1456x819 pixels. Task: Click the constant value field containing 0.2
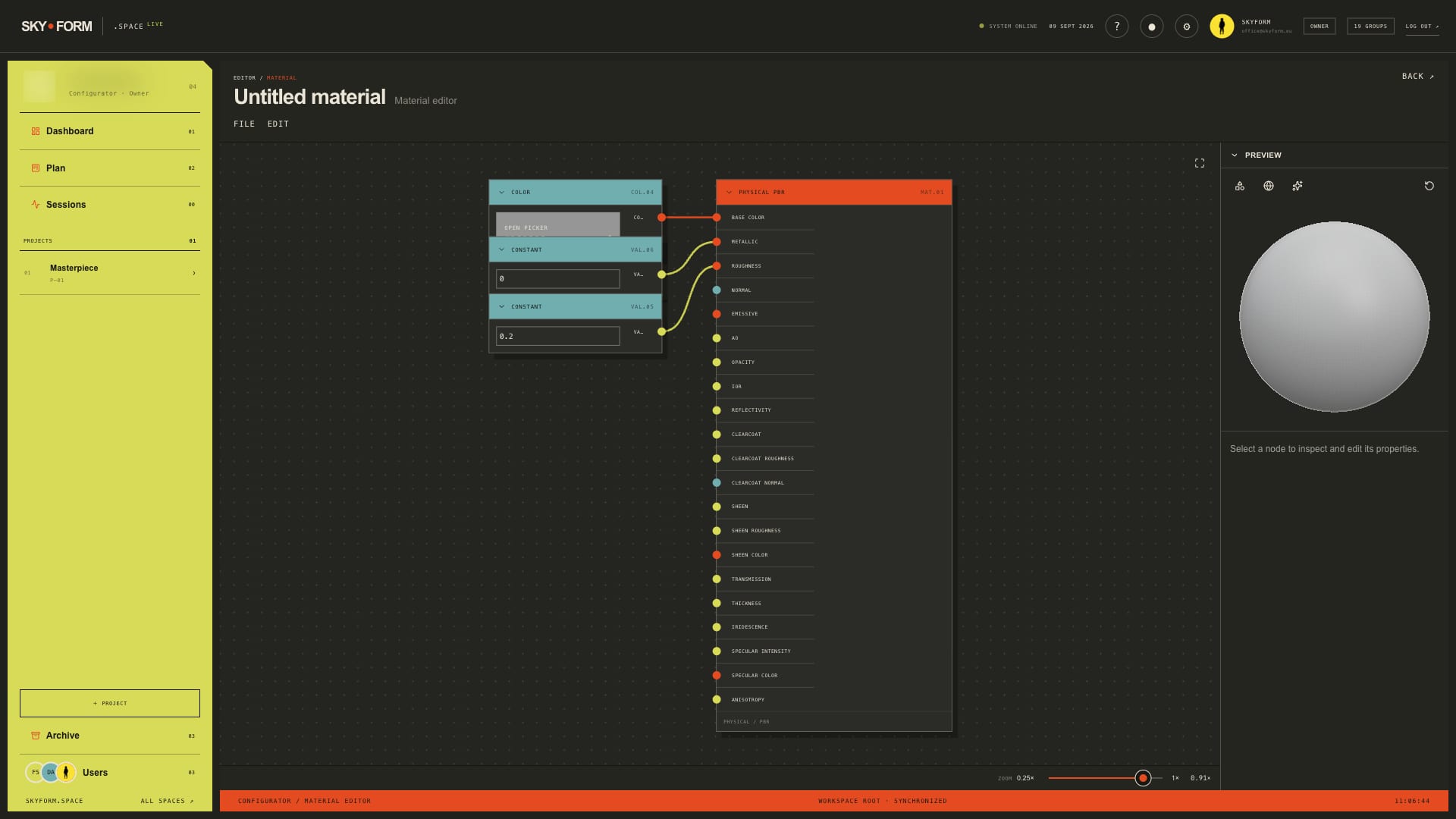click(557, 336)
